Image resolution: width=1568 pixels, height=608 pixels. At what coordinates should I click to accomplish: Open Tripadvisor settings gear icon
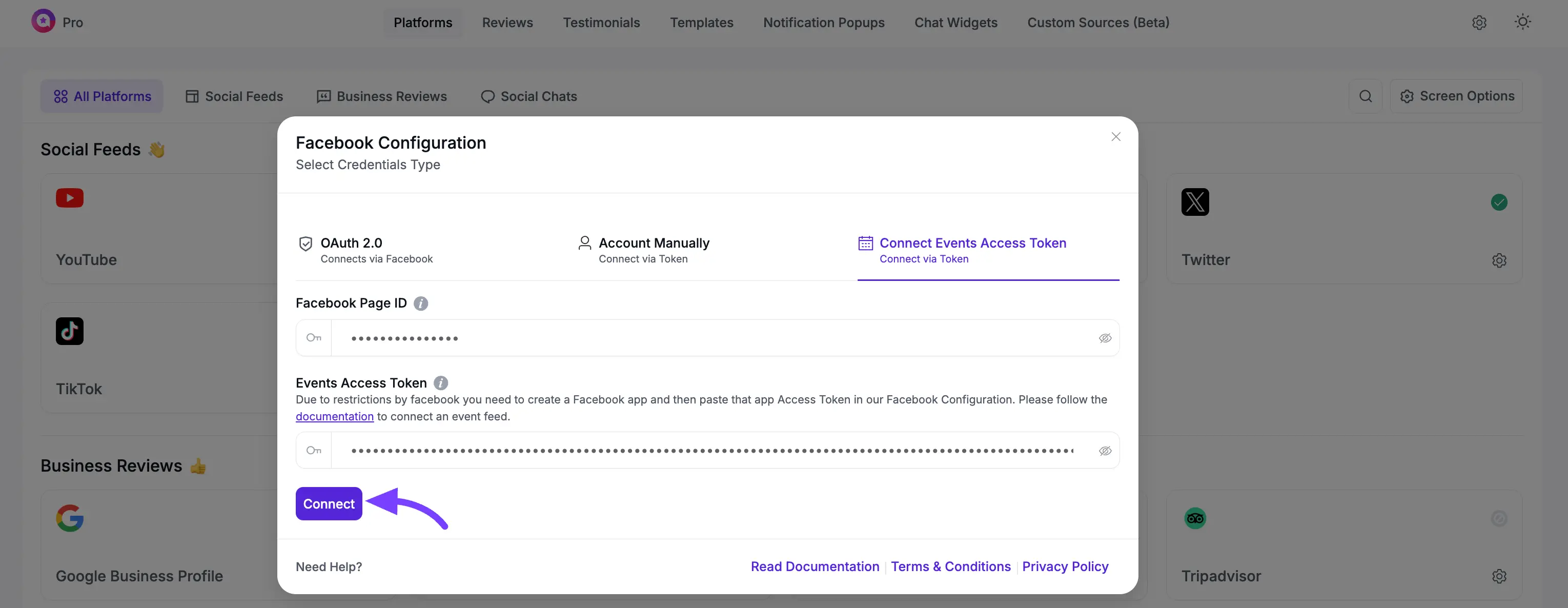click(x=1499, y=576)
